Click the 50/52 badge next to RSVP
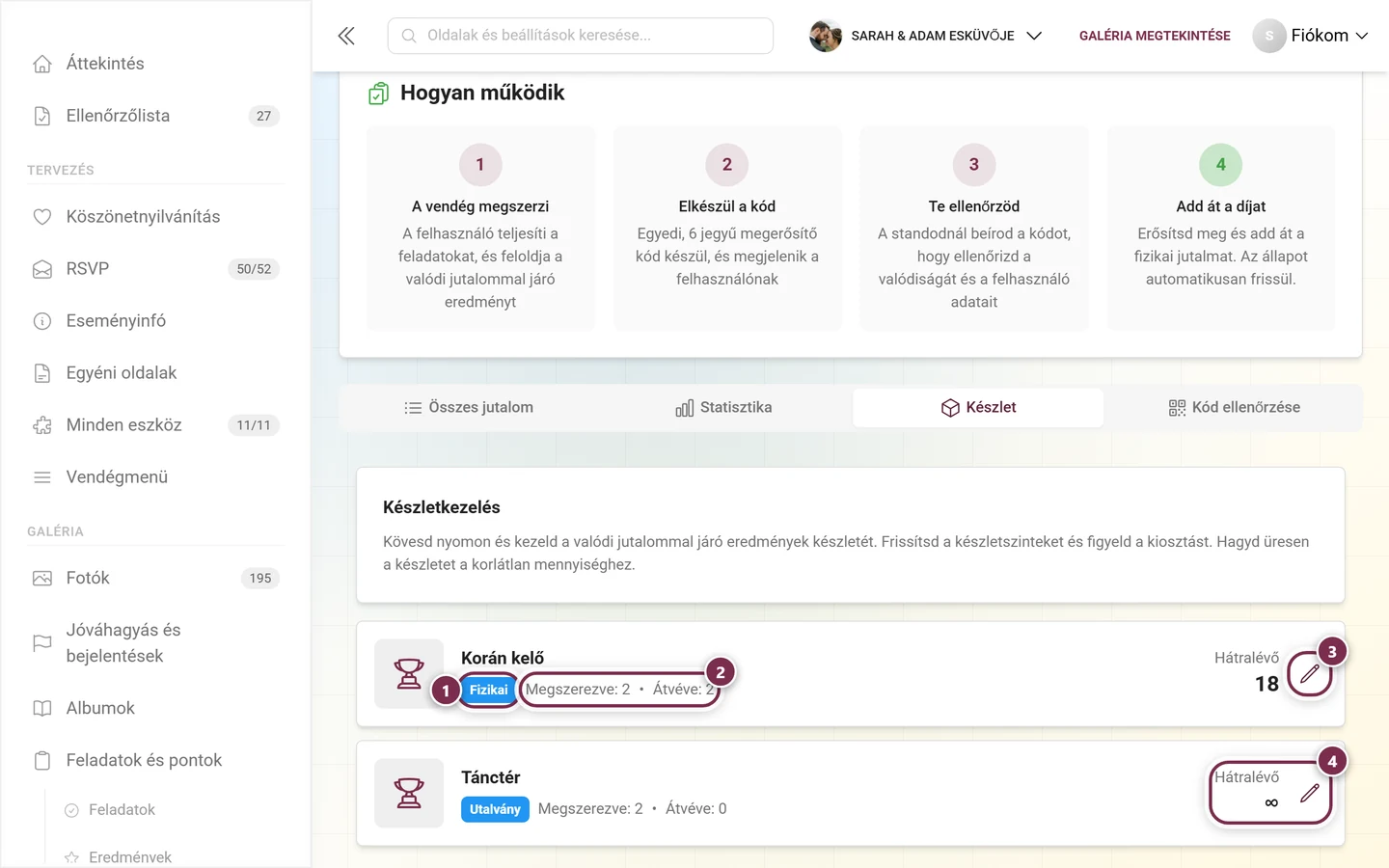The height and width of the screenshot is (868, 1389). (254, 269)
